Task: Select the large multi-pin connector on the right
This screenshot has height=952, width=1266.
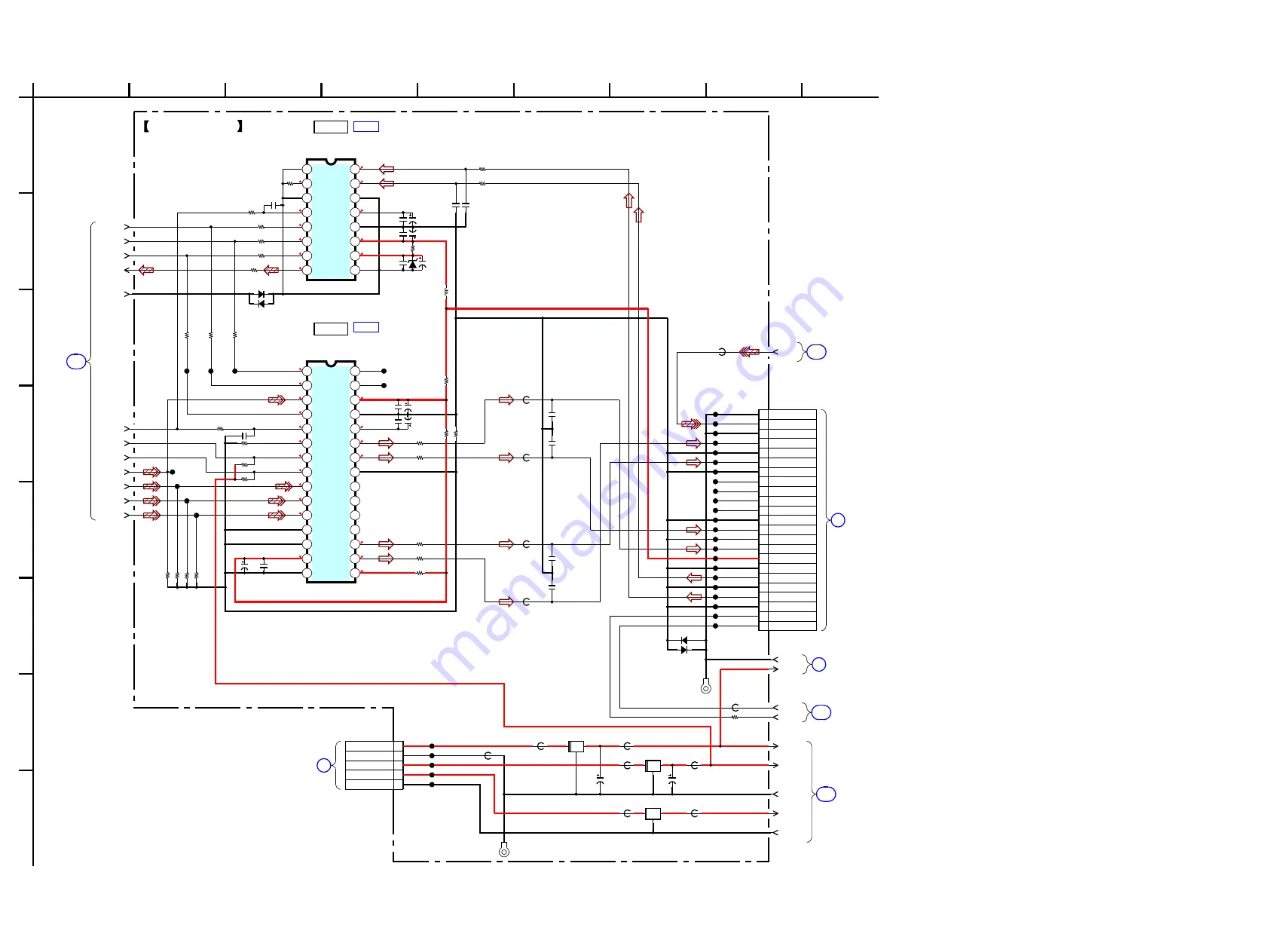Action: [x=787, y=520]
